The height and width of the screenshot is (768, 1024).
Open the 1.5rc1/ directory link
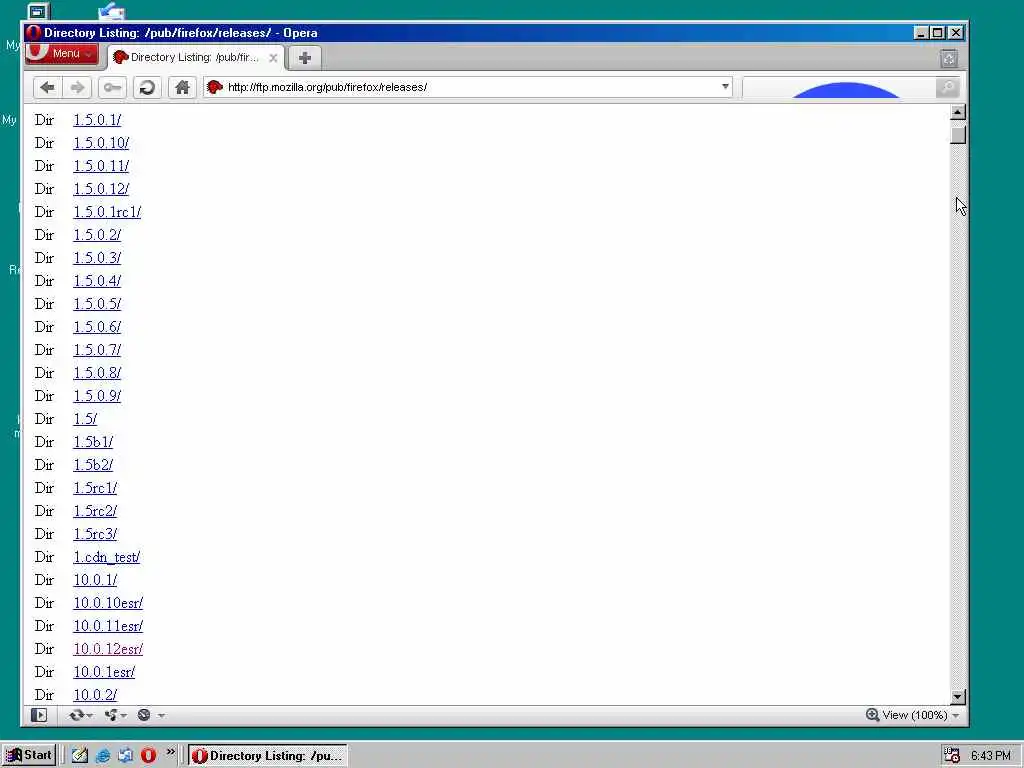tap(95, 488)
